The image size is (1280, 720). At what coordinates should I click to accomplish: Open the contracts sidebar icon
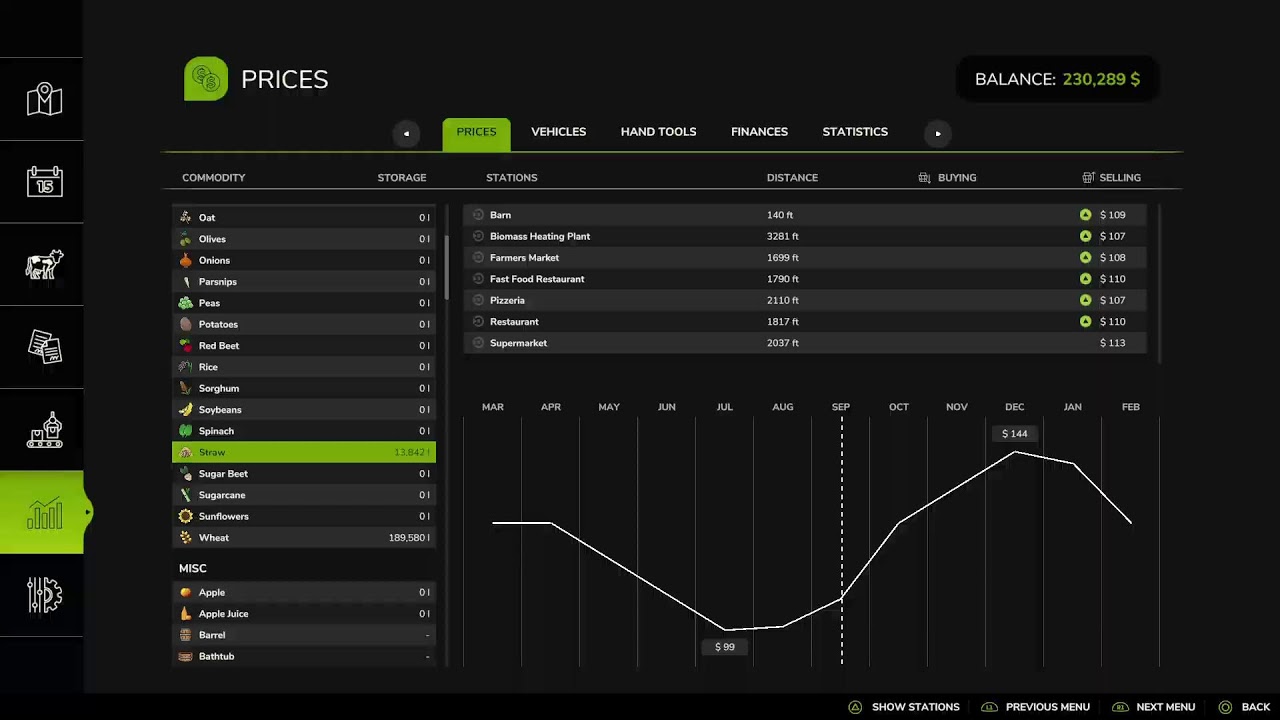pyautogui.click(x=44, y=346)
